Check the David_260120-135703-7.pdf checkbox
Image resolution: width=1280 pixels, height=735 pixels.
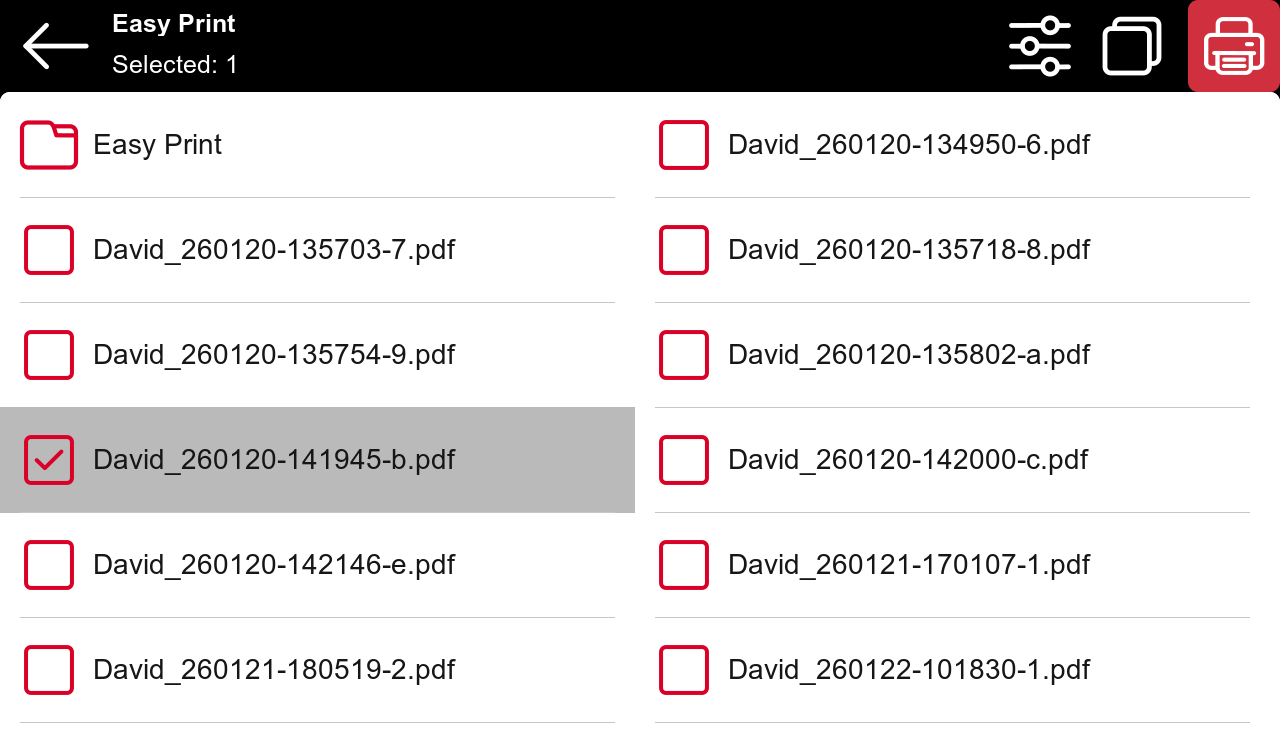(x=49, y=250)
